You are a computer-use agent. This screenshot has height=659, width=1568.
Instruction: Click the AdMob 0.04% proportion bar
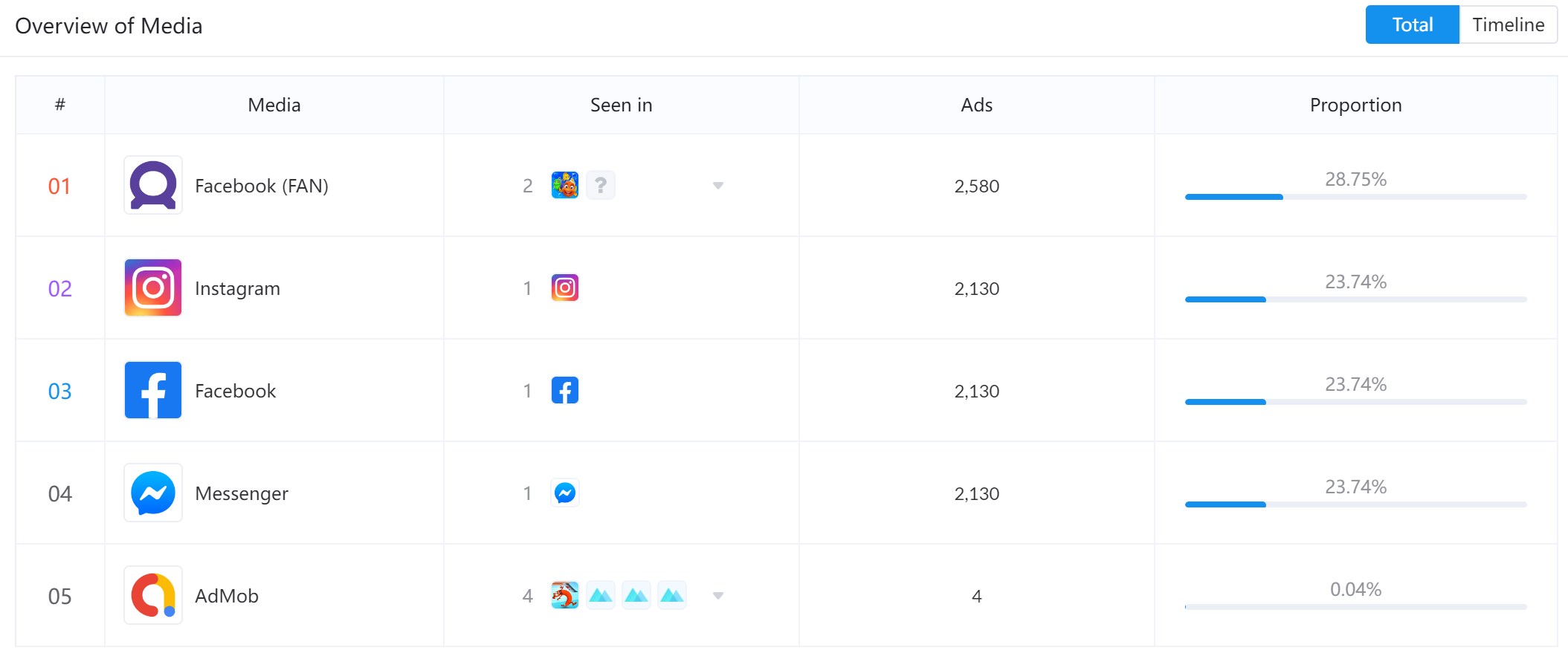pos(1356,607)
